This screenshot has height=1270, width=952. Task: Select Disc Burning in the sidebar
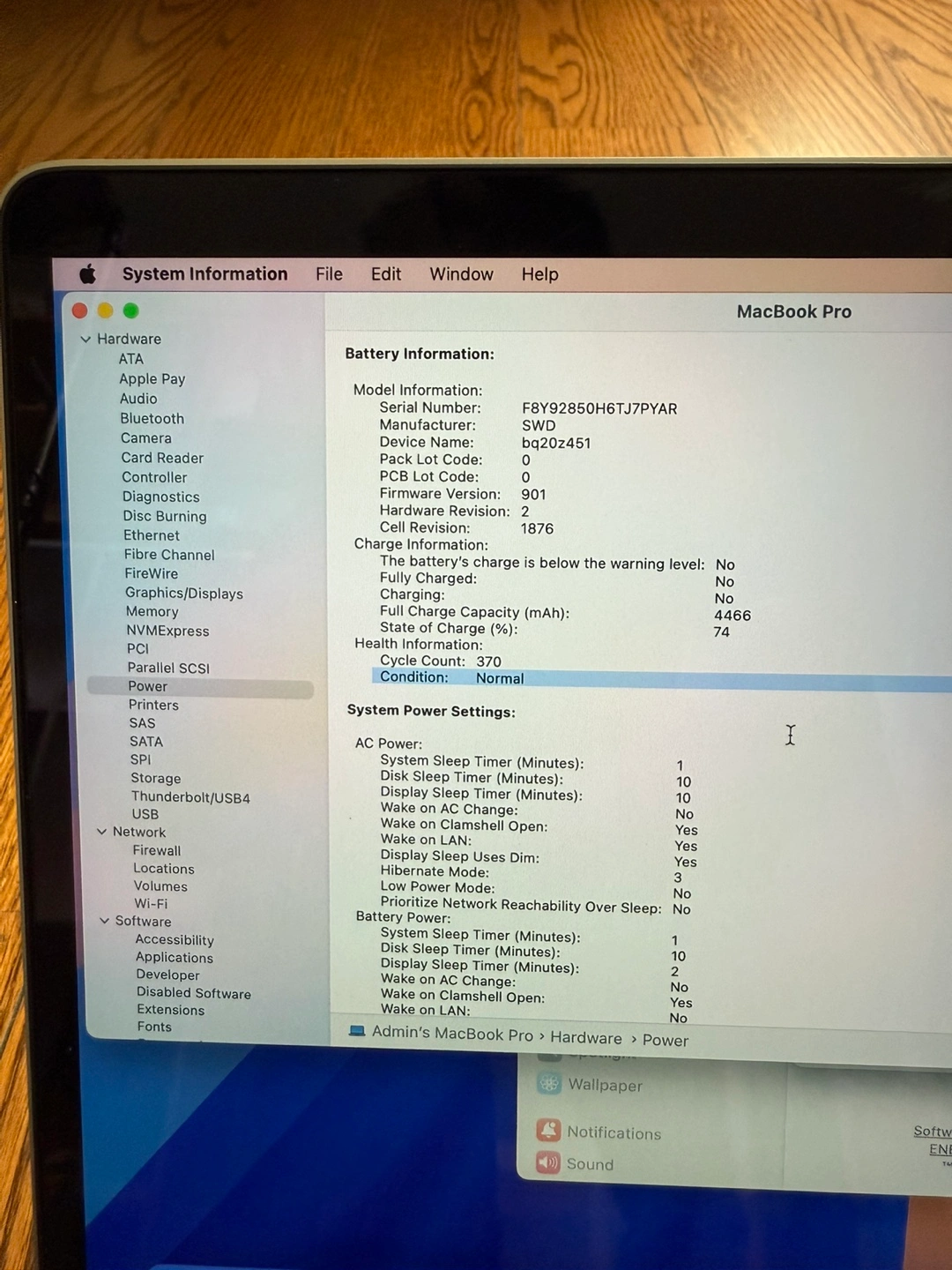coord(165,517)
